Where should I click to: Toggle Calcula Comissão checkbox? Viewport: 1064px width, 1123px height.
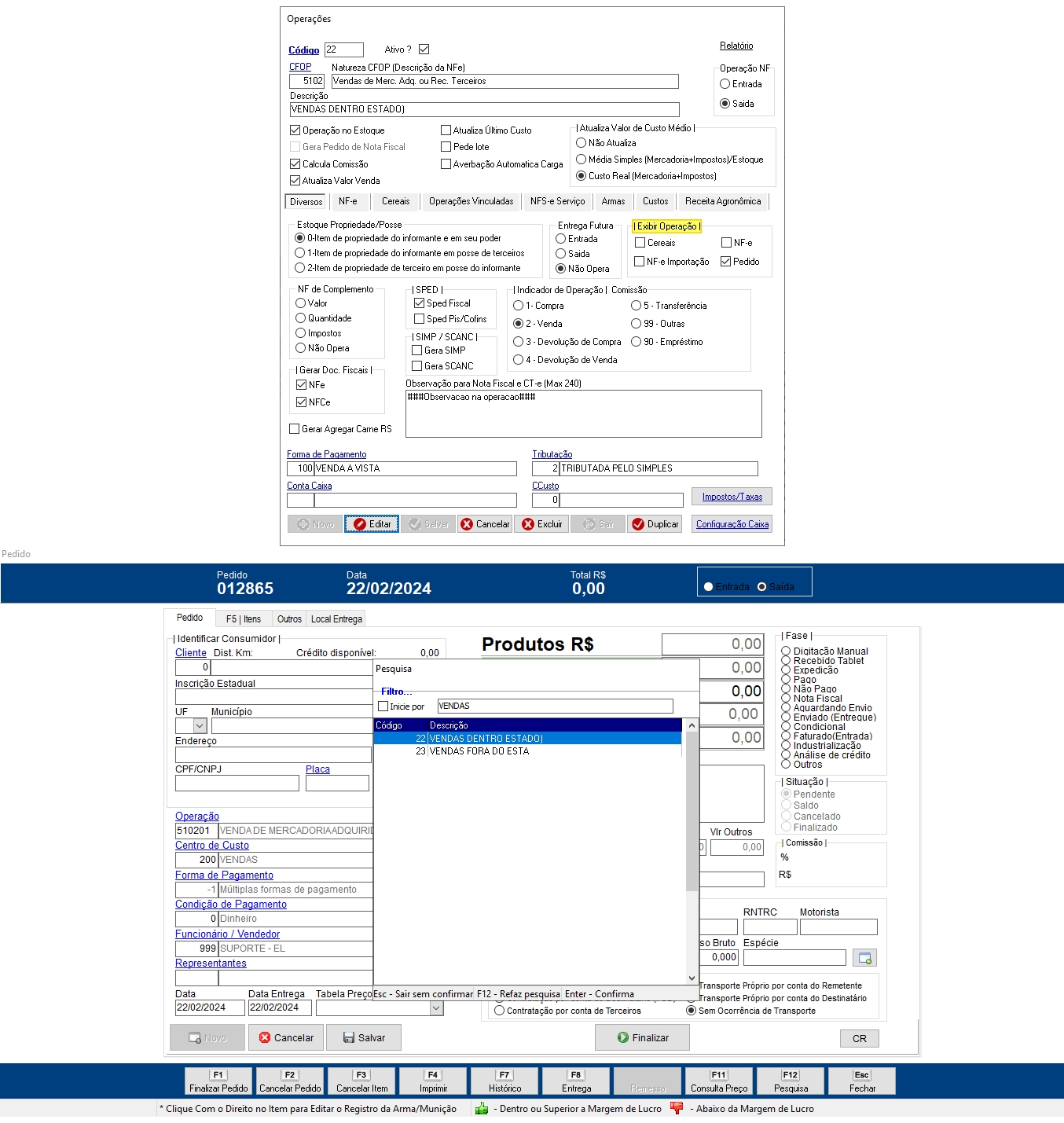pyautogui.click(x=295, y=164)
